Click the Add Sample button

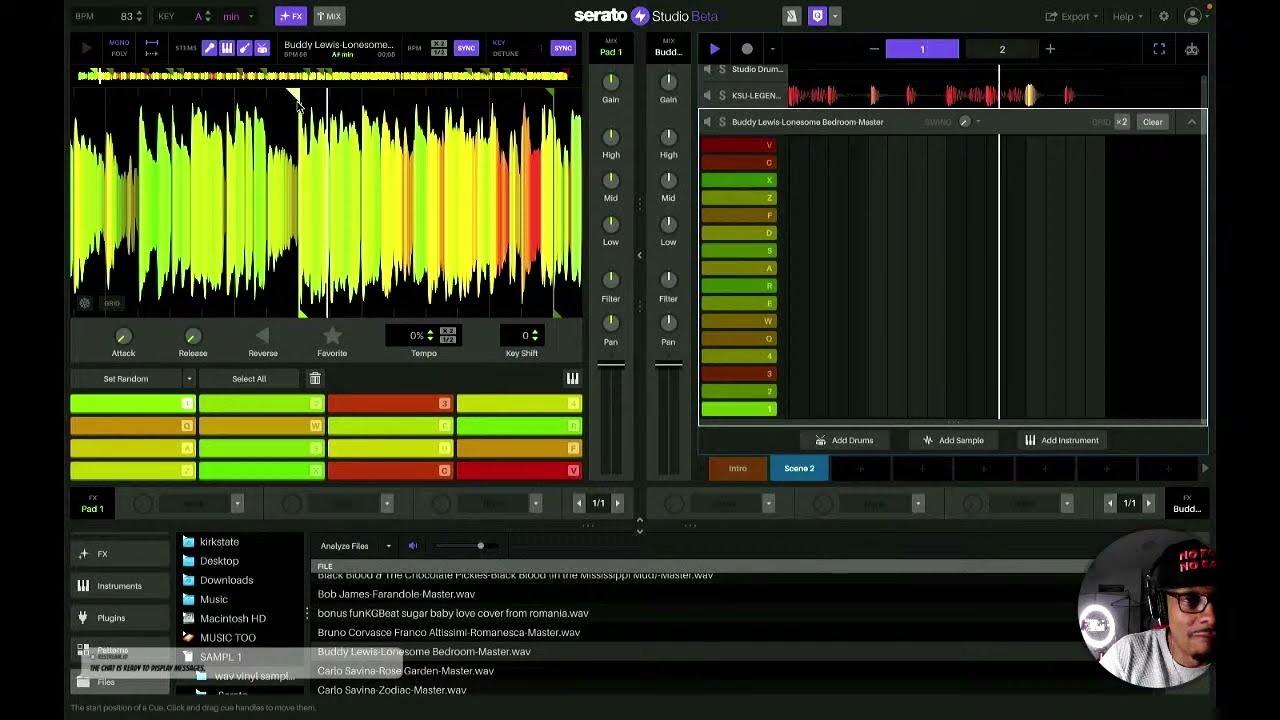tap(953, 440)
